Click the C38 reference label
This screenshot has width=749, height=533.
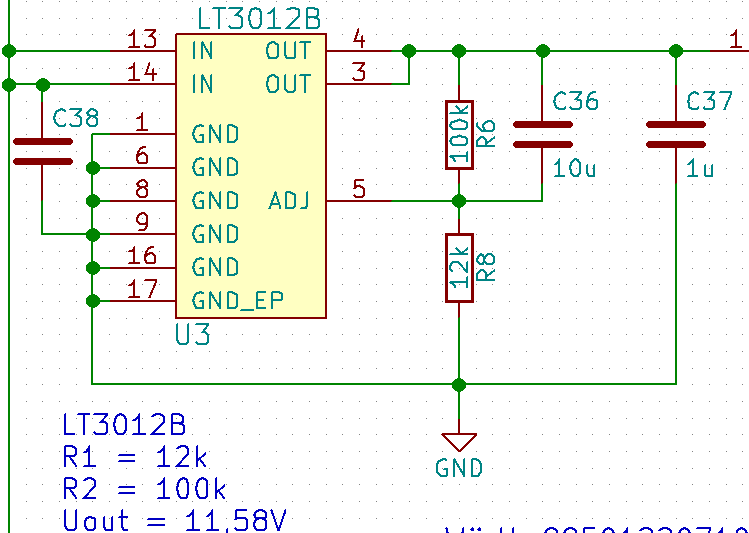pos(76,118)
